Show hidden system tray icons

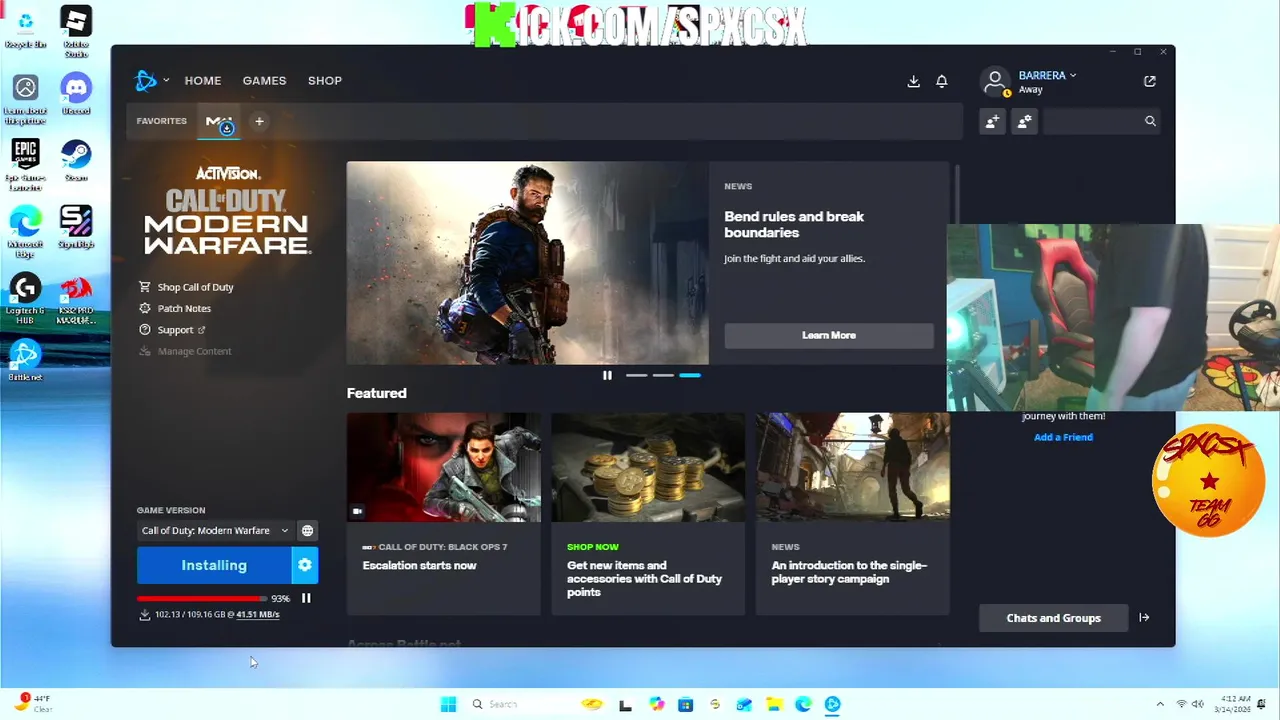1160,704
